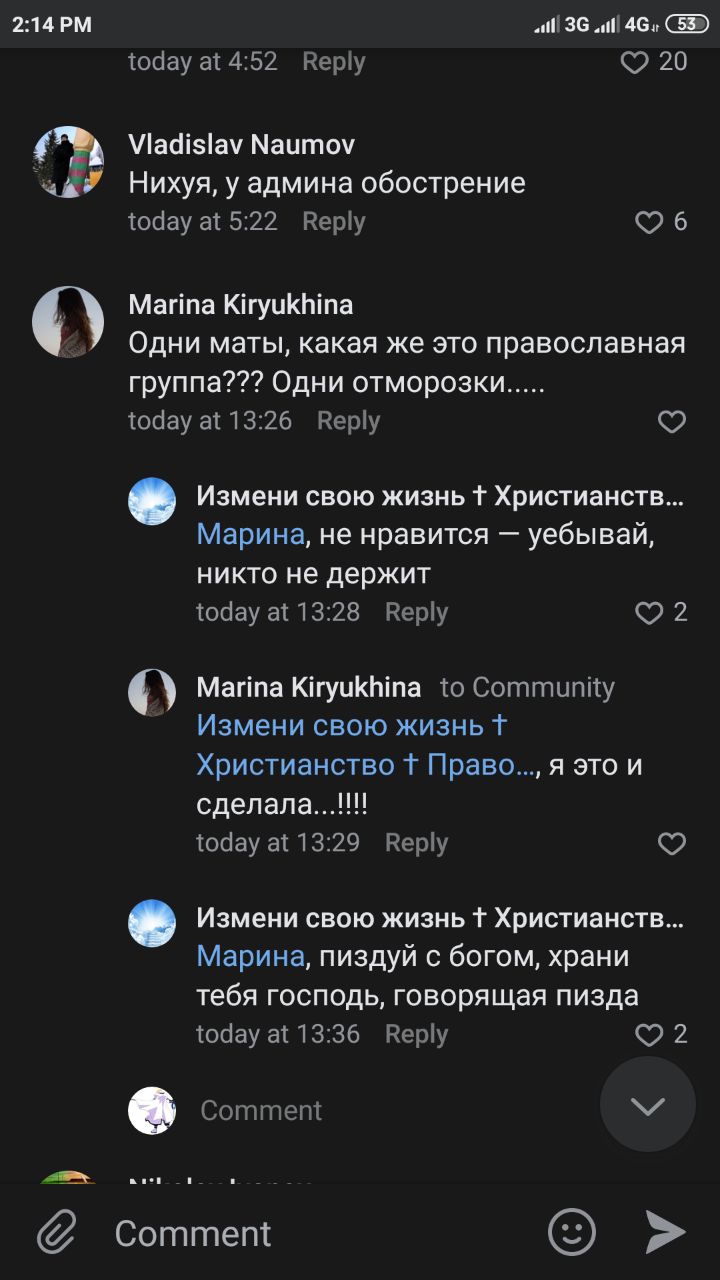This screenshot has height=1280, width=720.
Task: Like Marina's reply posted at 13:29
Action: pos(671,844)
